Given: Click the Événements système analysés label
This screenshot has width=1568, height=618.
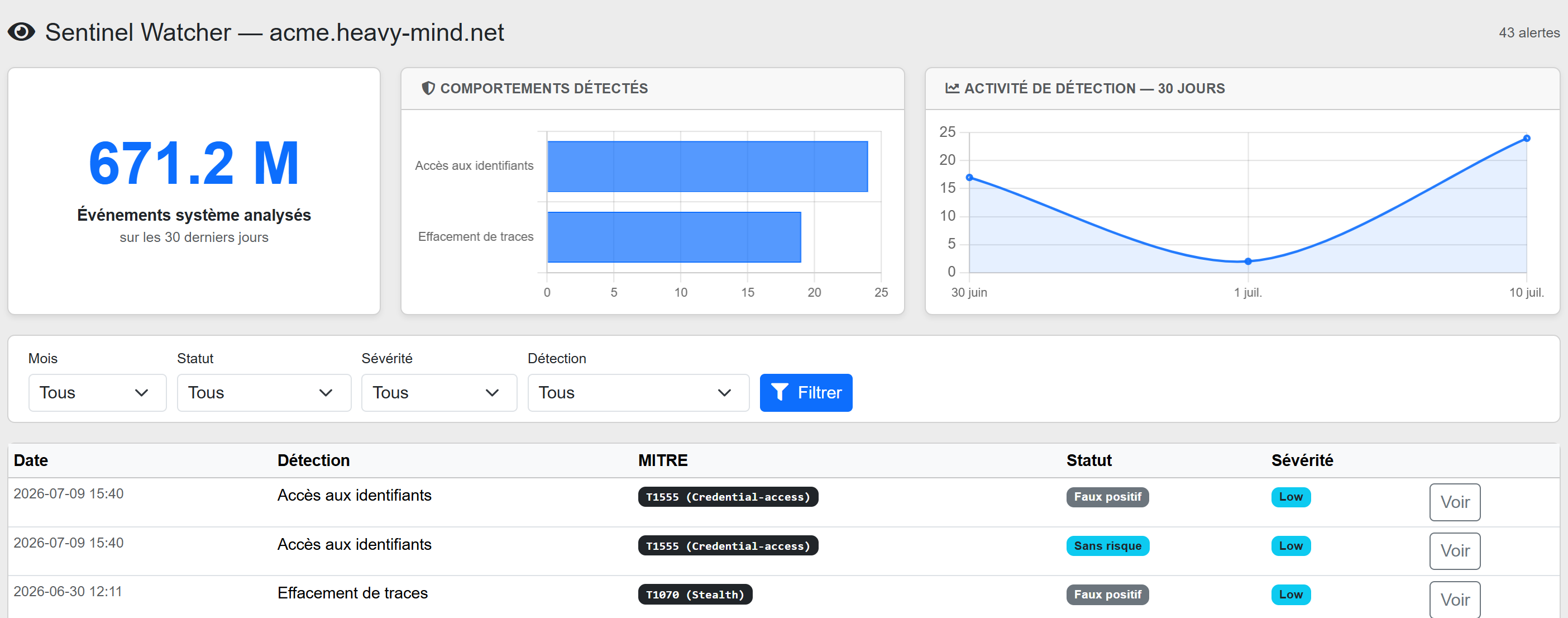Looking at the screenshot, I should point(194,215).
